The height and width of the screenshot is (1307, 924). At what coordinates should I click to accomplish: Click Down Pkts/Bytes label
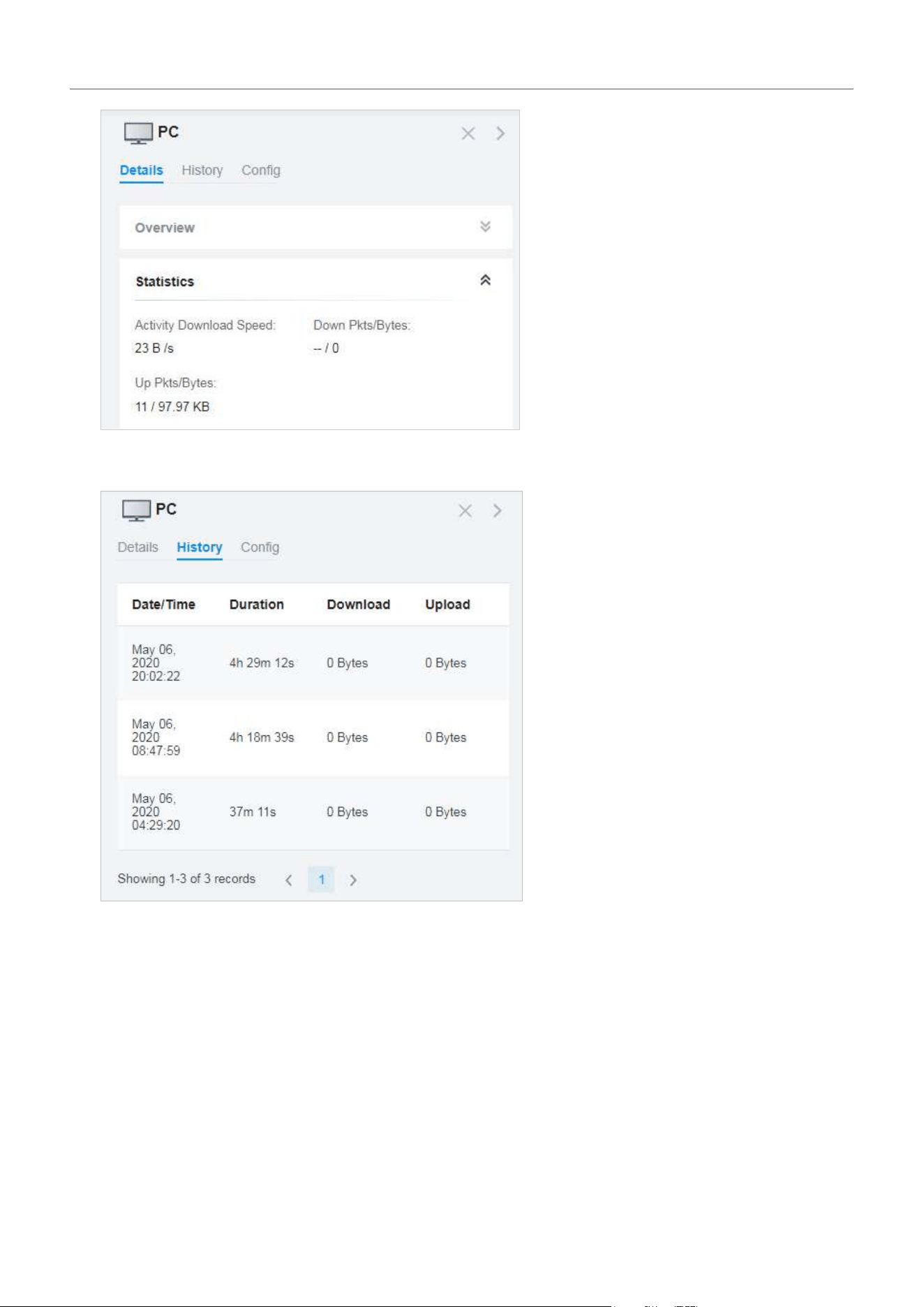point(362,325)
